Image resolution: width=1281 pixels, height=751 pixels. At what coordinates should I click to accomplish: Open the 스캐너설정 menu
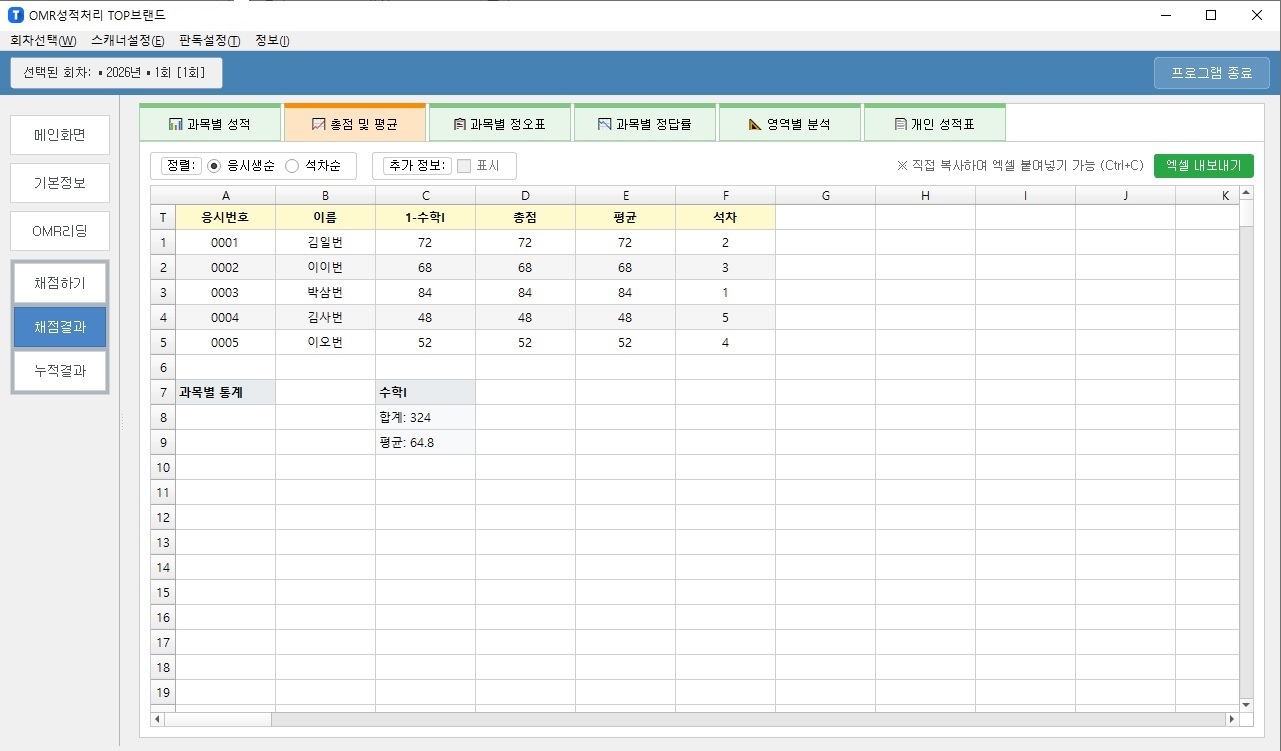[x=127, y=41]
